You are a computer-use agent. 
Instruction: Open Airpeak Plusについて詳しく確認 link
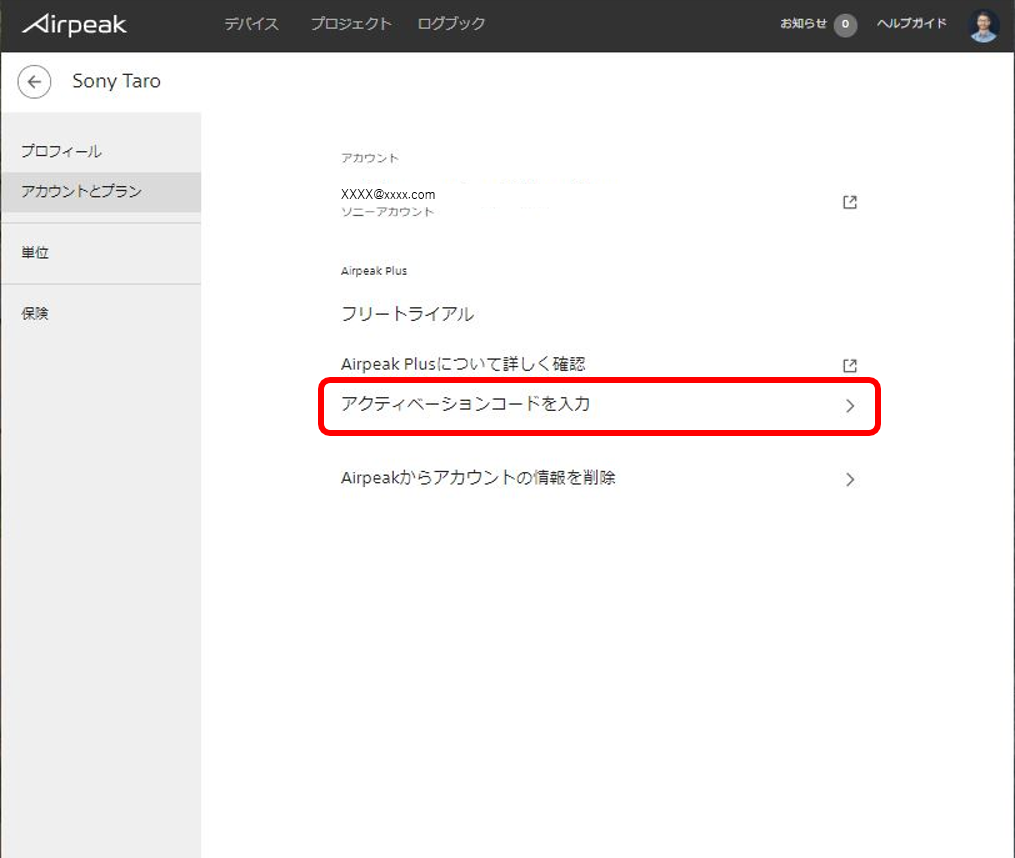(x=463, y=365)
